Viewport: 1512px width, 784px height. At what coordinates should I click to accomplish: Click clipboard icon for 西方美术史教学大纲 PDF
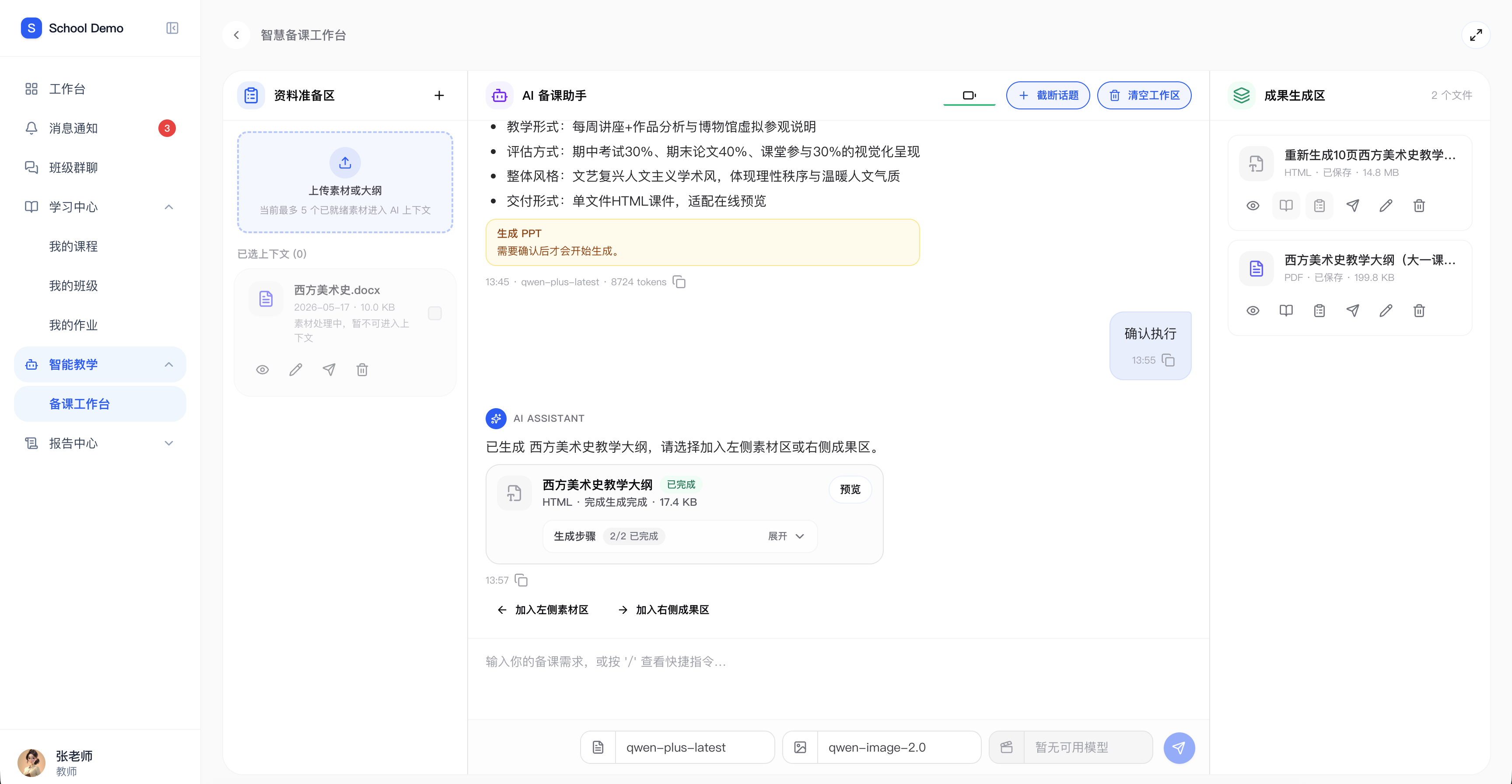pyautogui.click(x=1319, y=311)
